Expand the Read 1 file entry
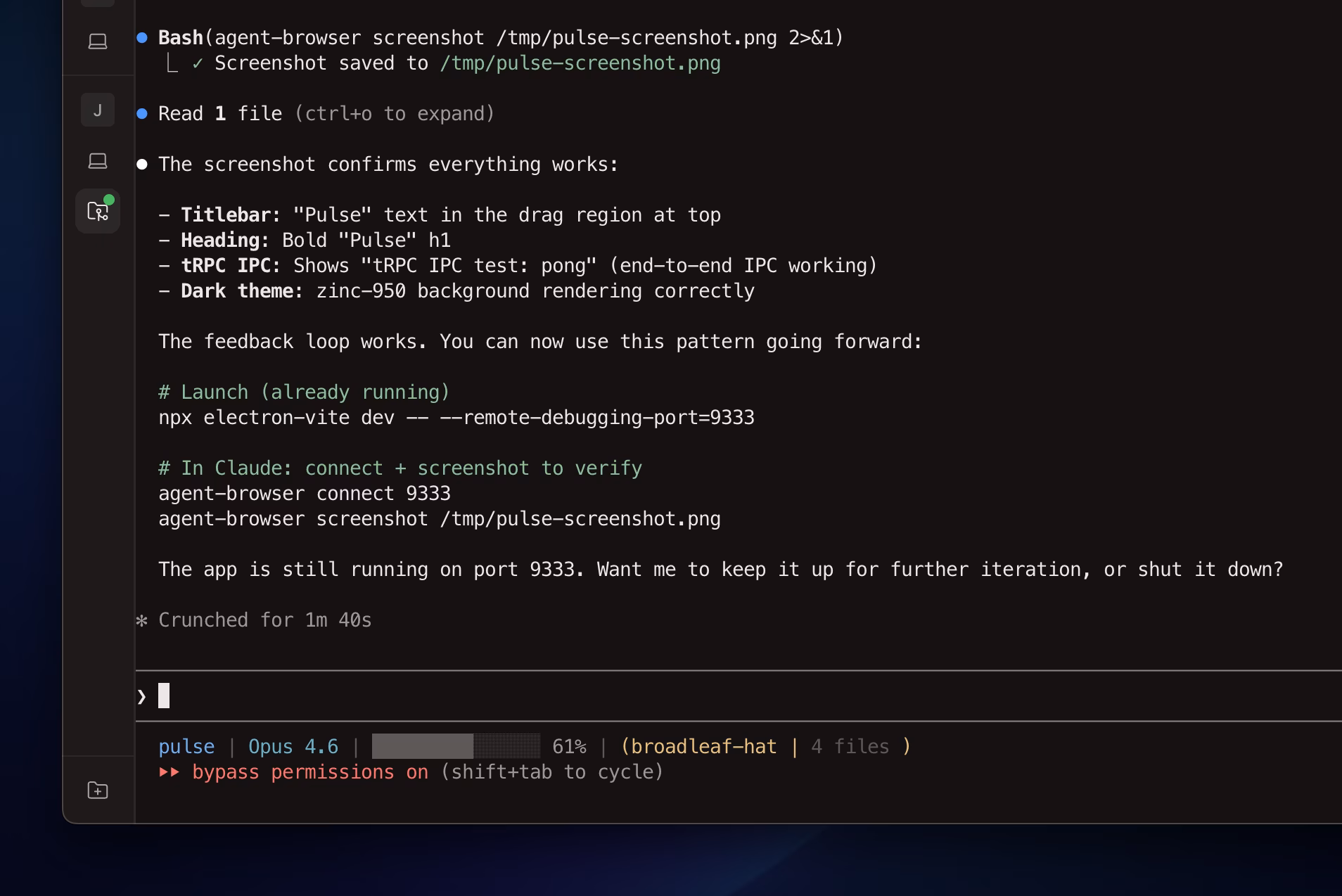Screen dimensions: 1342x896 [219, 114]
